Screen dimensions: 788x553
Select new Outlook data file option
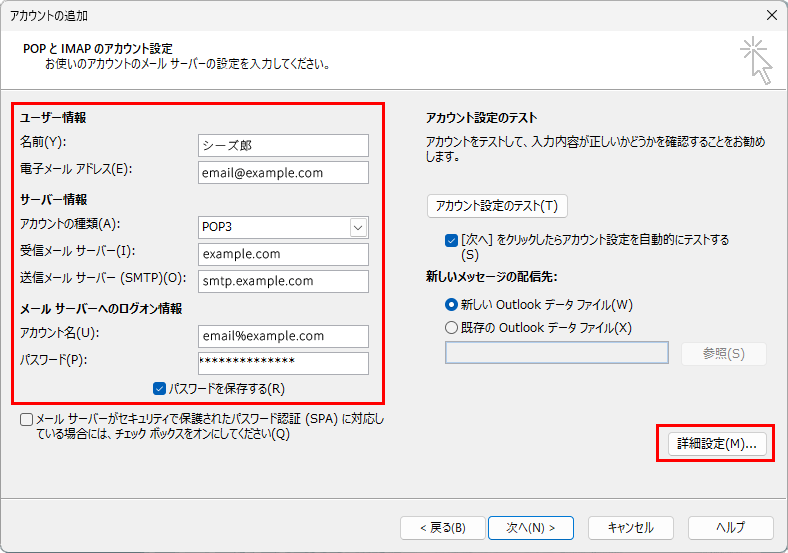coord(451,305)
